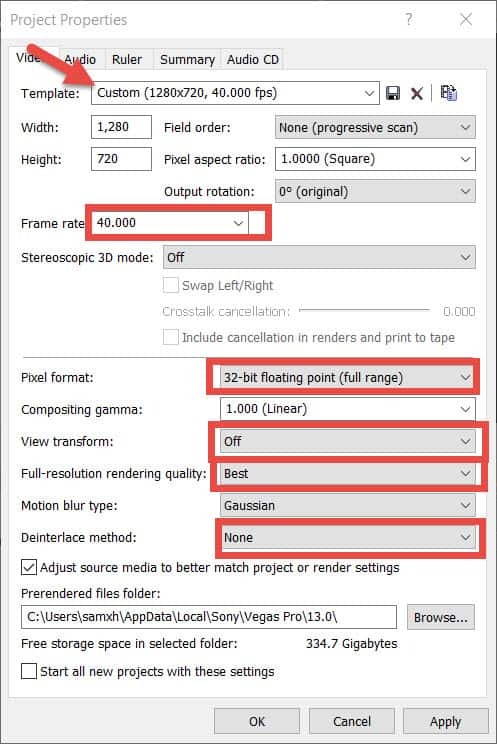The height and width of the screenshot is (744, 497).
Task: Enable Start all new projects with these settings
Action: 29,671
